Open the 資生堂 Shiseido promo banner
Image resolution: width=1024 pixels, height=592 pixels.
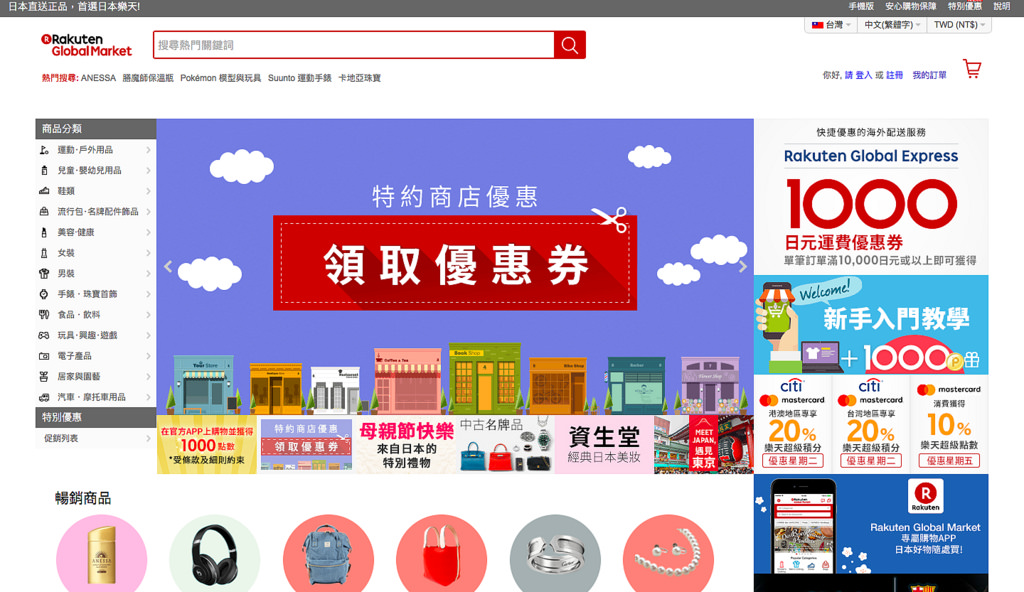pos(604,445)
